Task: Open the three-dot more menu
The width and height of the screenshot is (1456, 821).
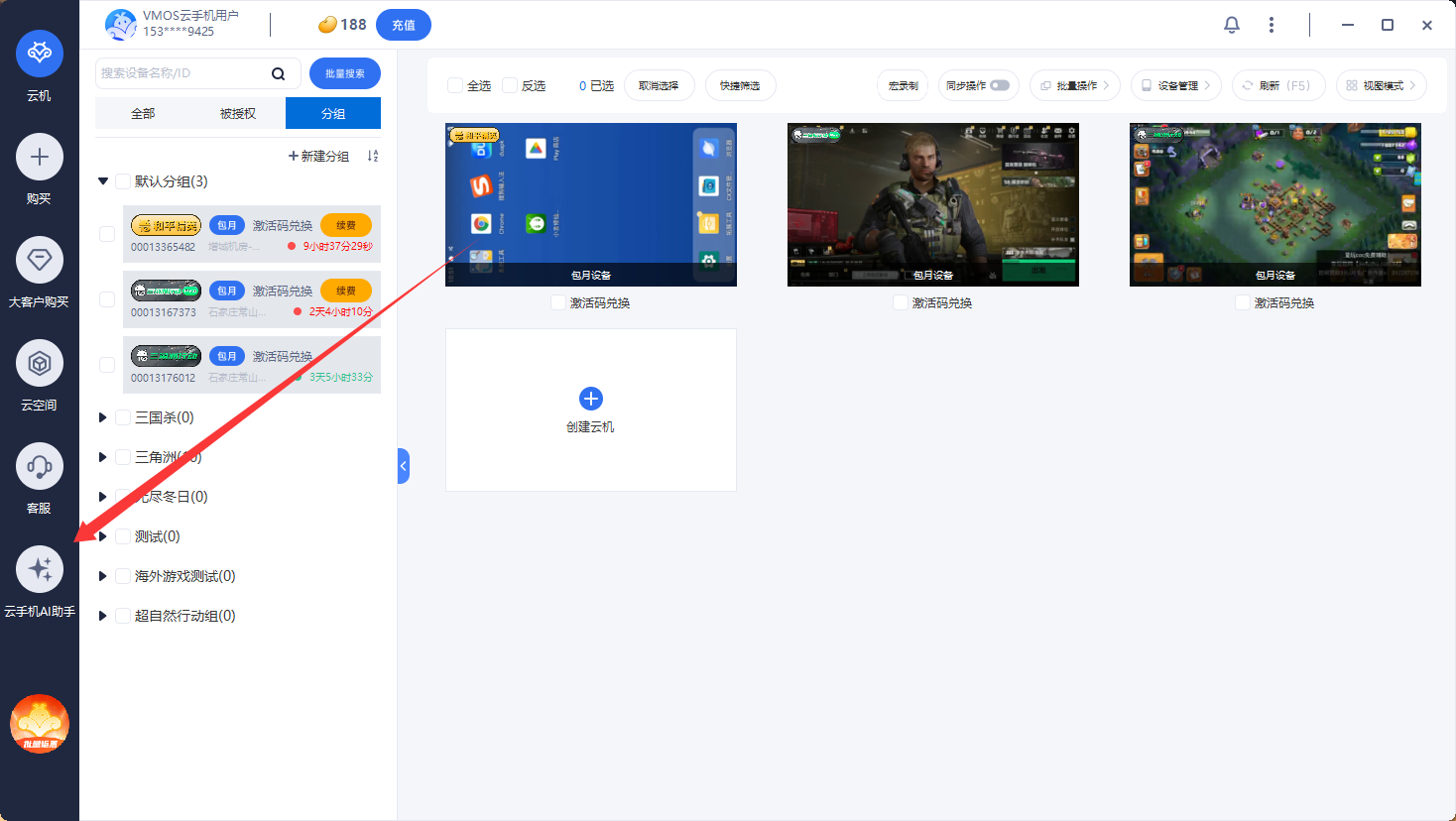Action: coord(1272,25)
